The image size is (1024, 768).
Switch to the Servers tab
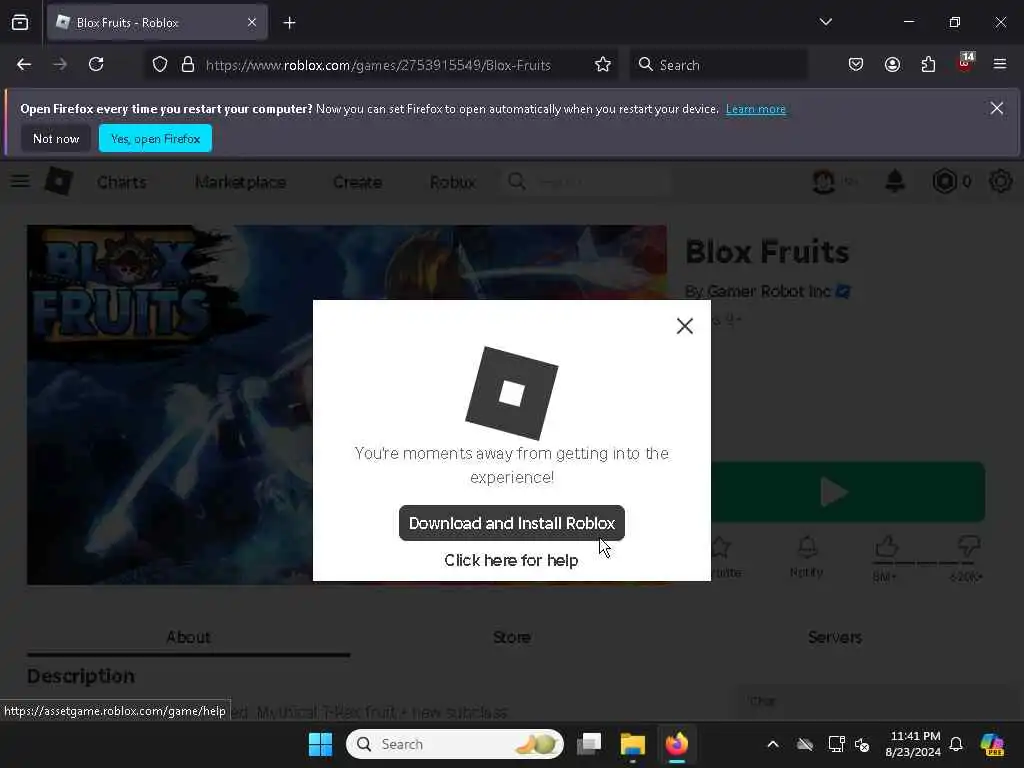tap(835, 637)
